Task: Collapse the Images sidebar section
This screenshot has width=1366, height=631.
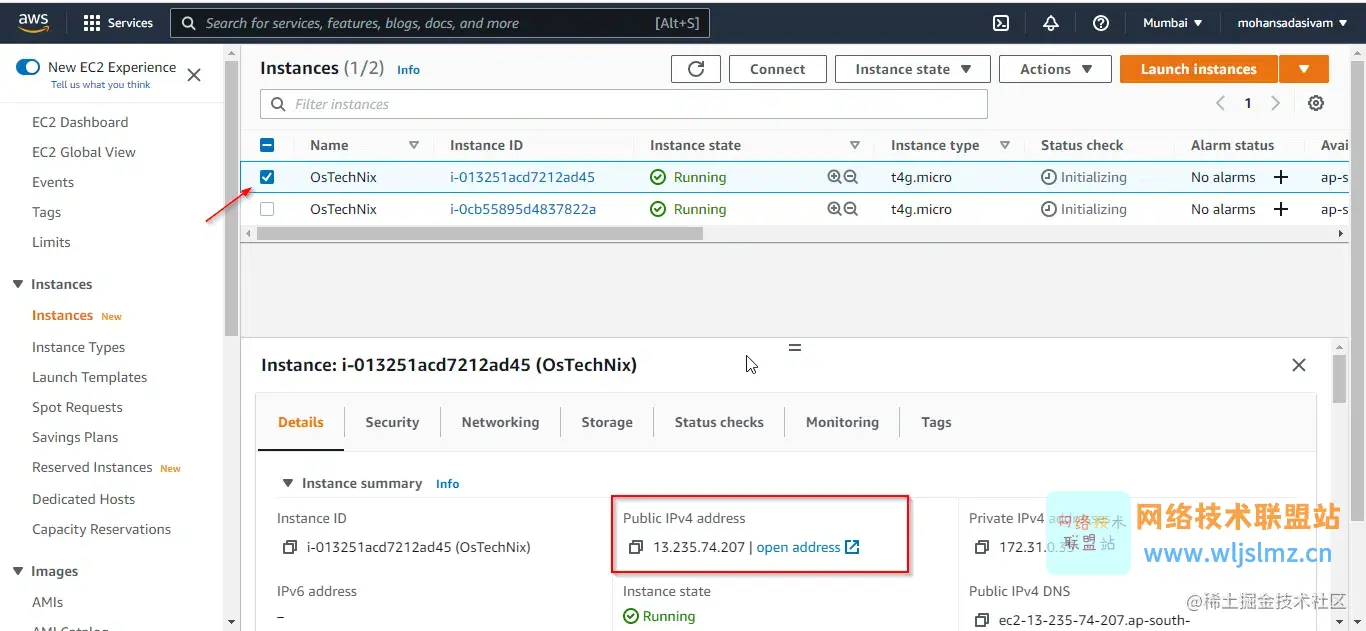Action: coord(18,571)
